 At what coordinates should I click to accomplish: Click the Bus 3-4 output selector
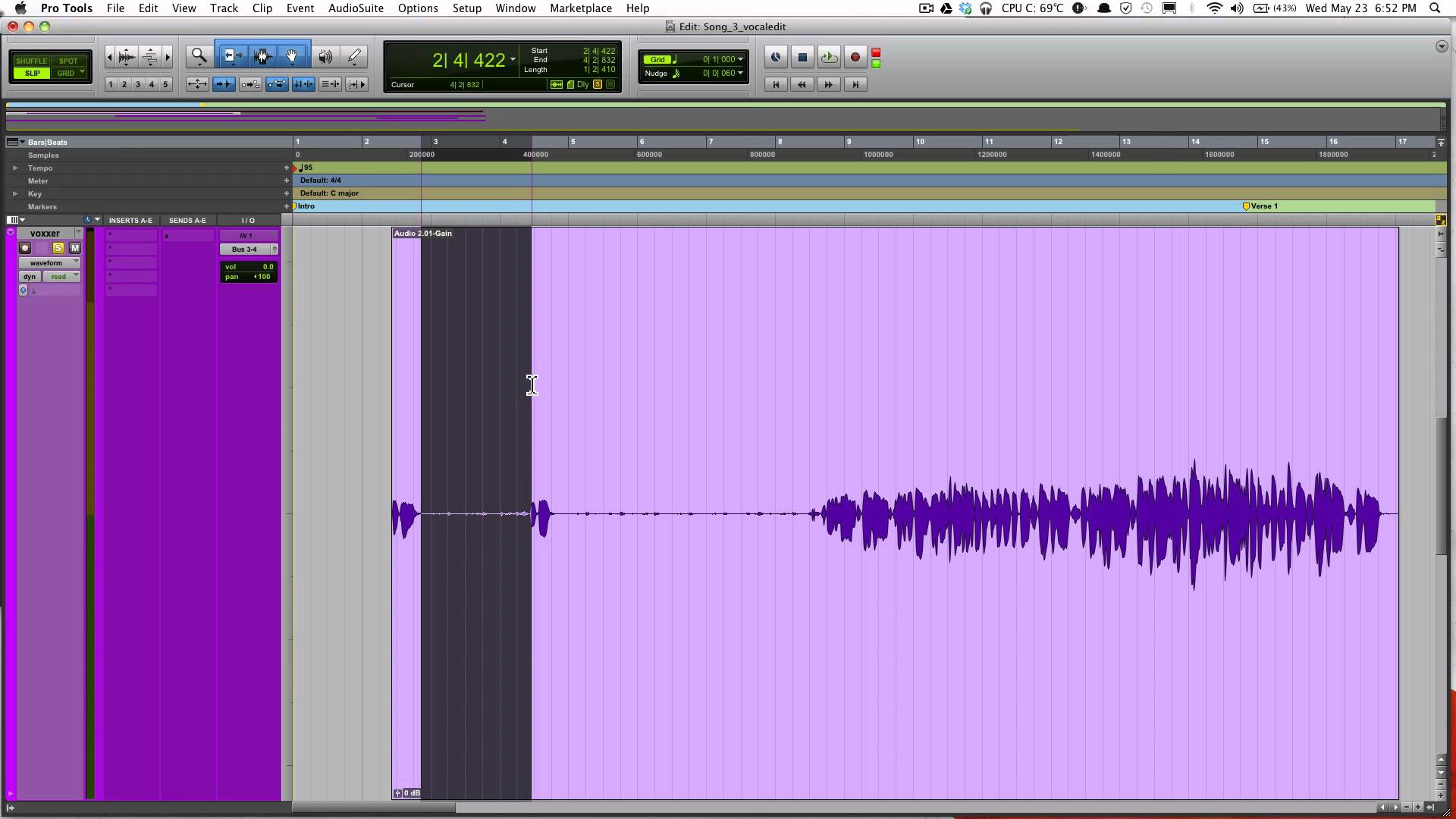[245, 249]
